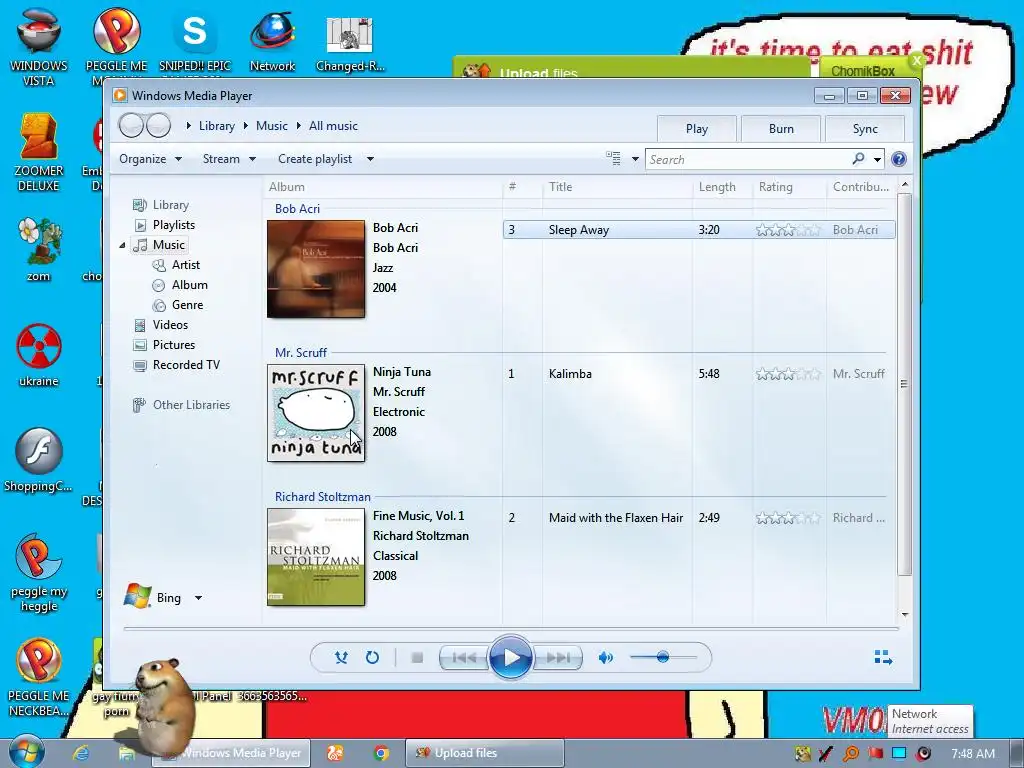
Task: Rate Sleep Away with stars
Action: pyautogui.click(x=788, y=230)
